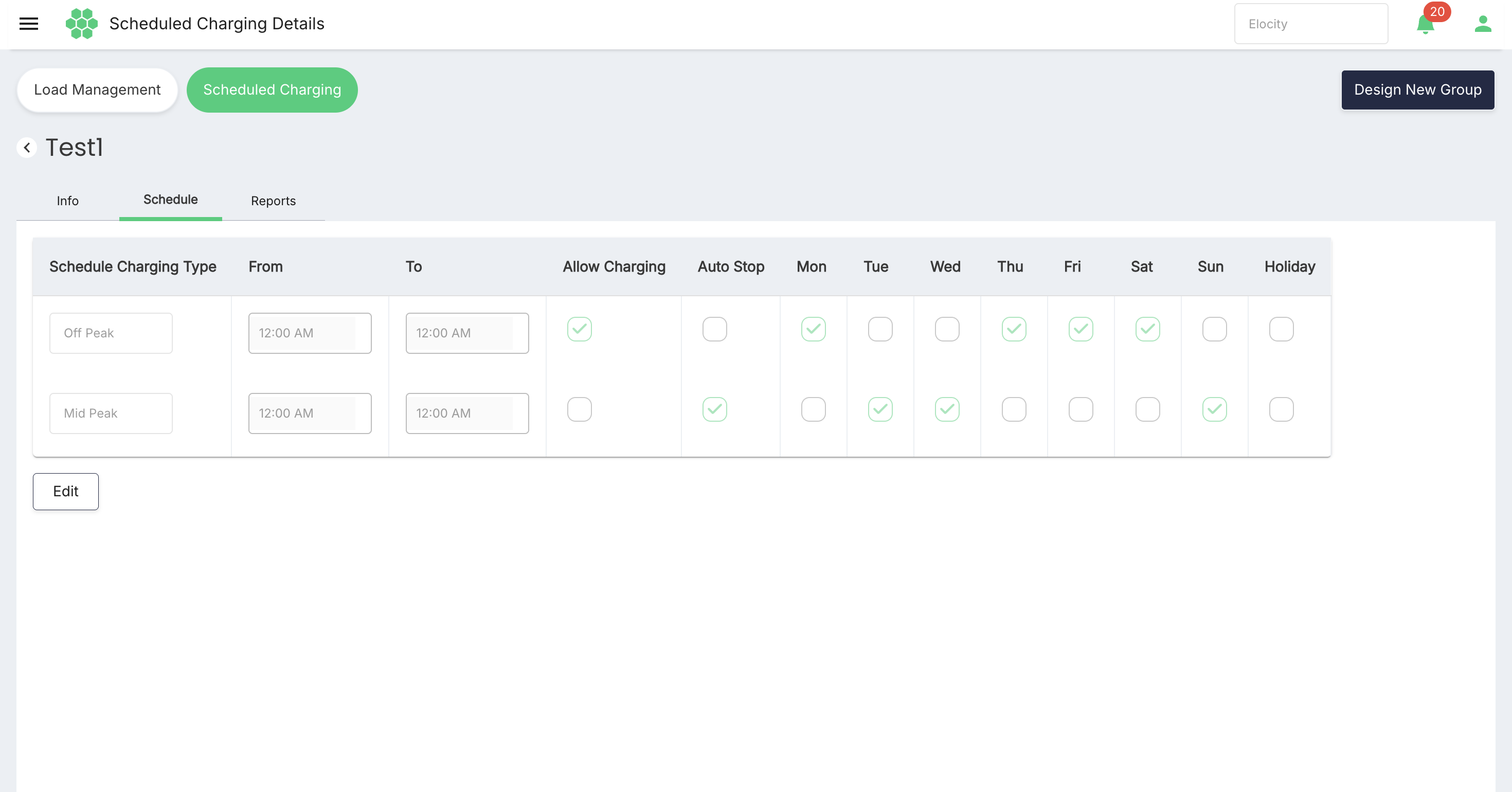
Task: Check Holiday for Off Peak
Action: pyautogui.click(x=1281, y=329)
